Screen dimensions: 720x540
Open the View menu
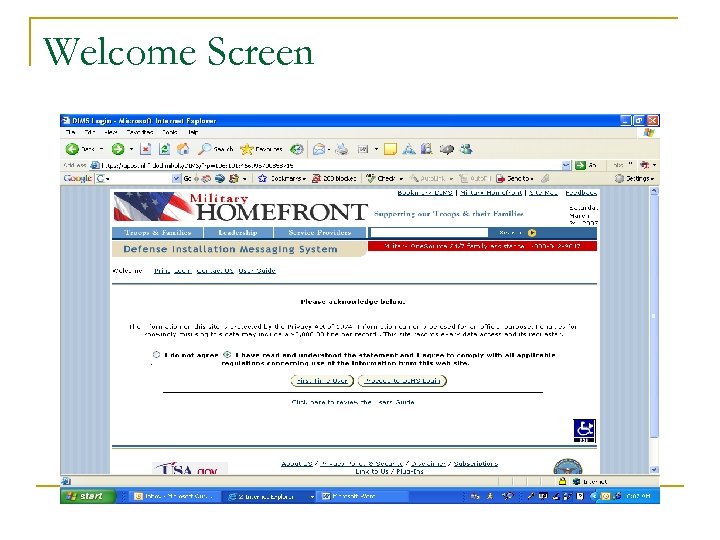coord(111,132)
